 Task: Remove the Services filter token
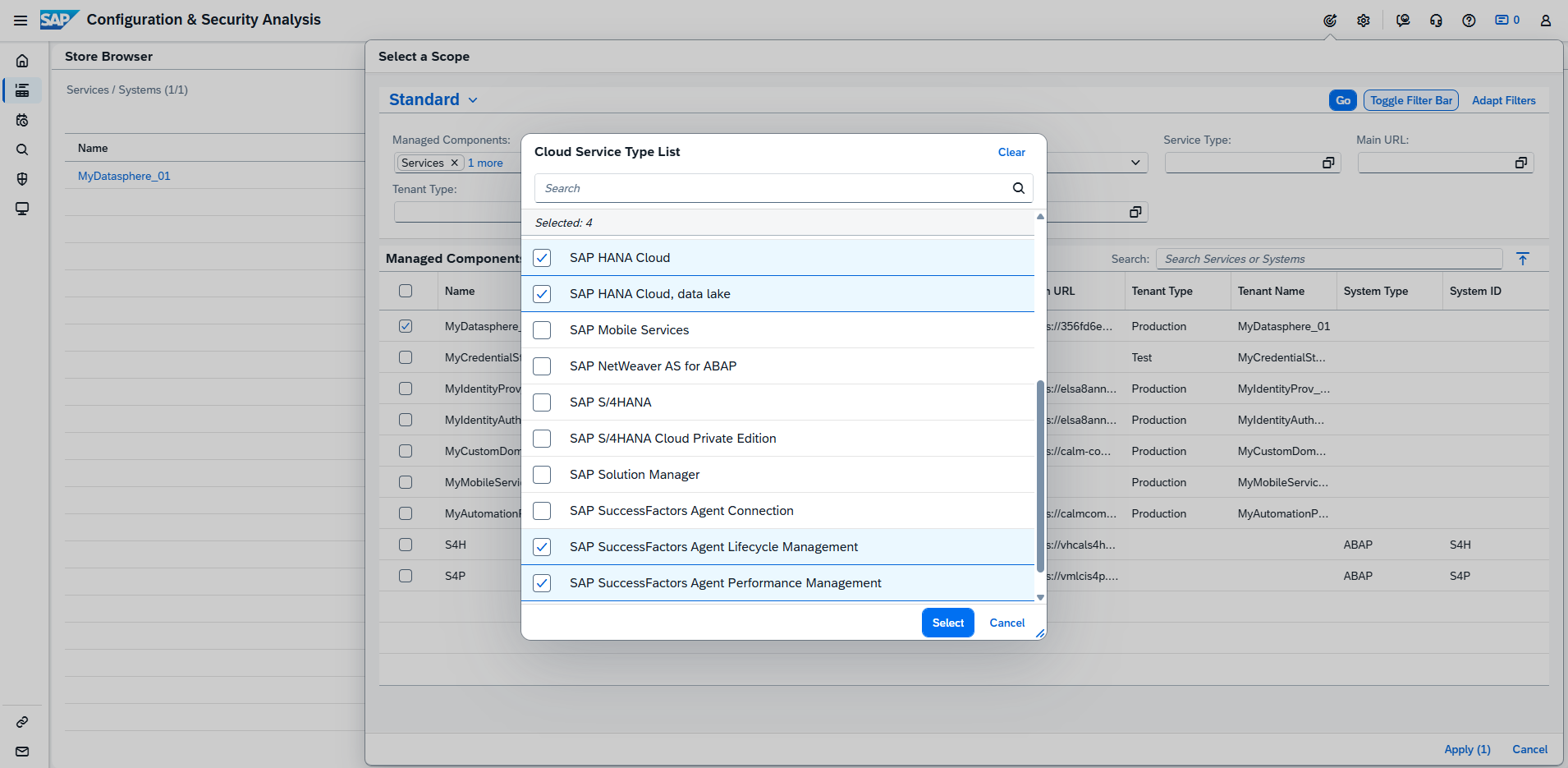[454, 163]
